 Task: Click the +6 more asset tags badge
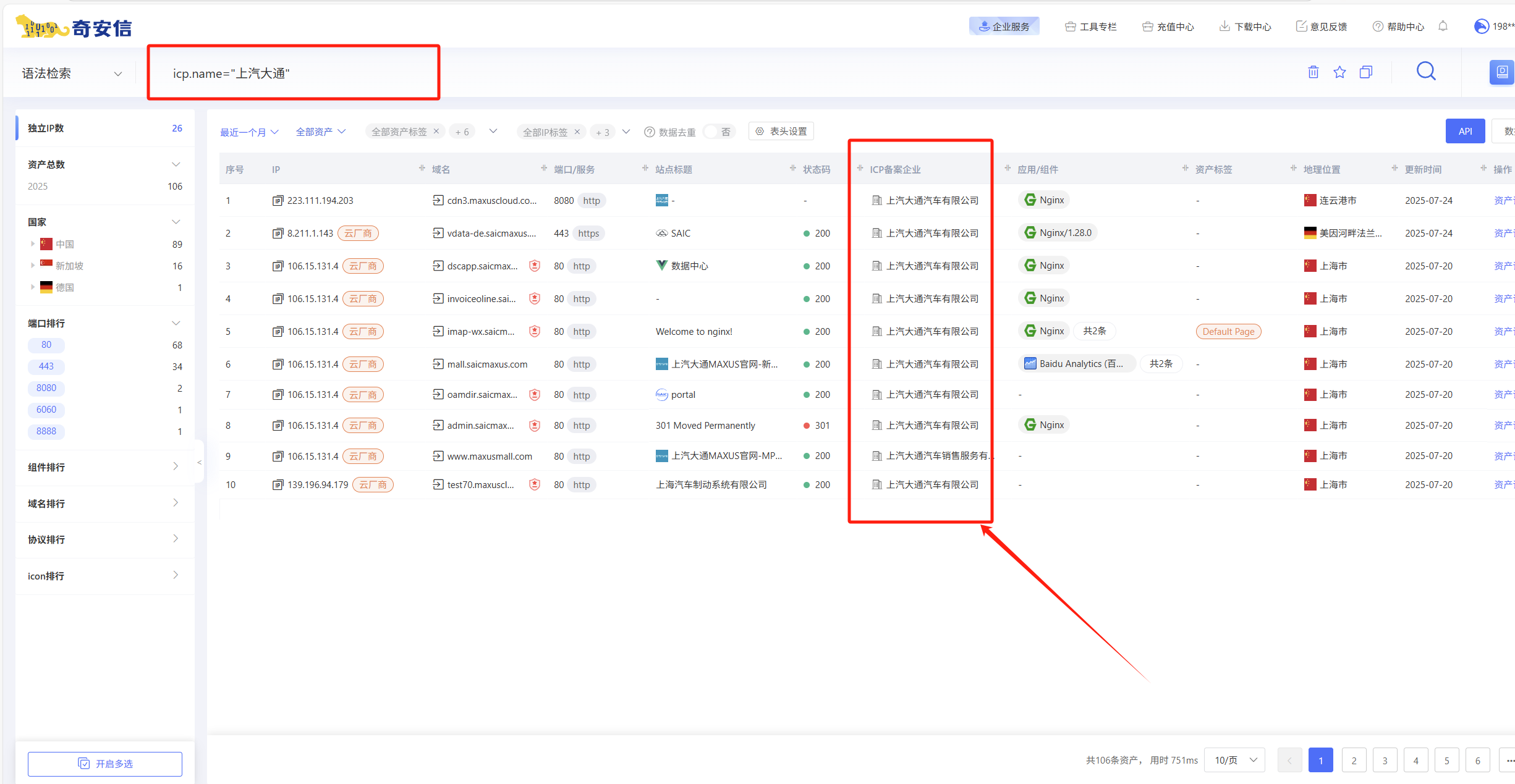462,132
